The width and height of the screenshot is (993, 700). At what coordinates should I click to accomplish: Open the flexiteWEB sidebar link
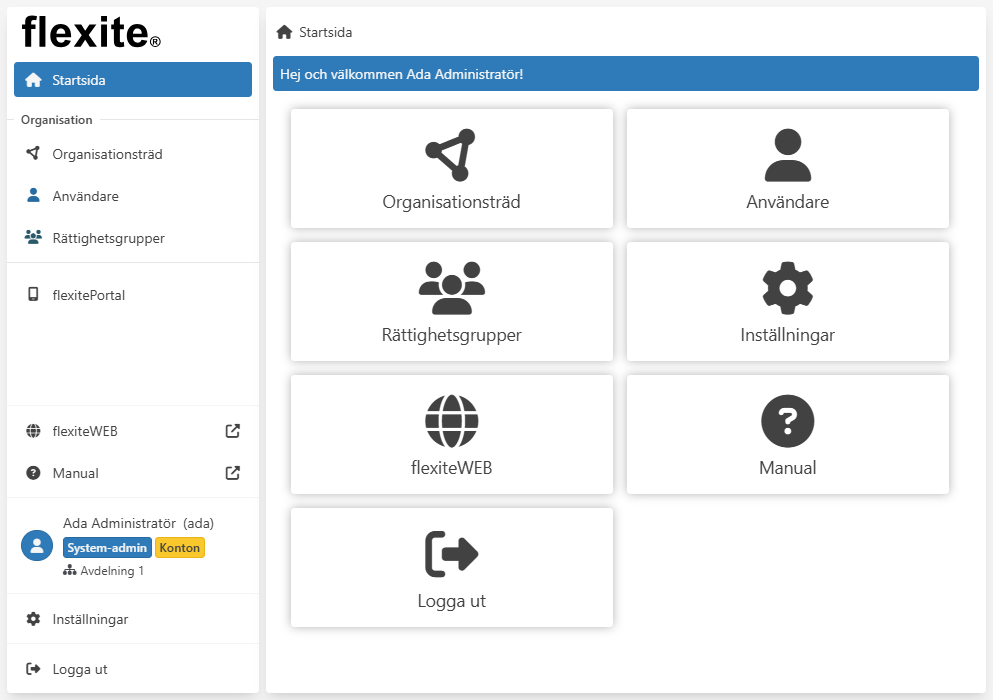133,431
